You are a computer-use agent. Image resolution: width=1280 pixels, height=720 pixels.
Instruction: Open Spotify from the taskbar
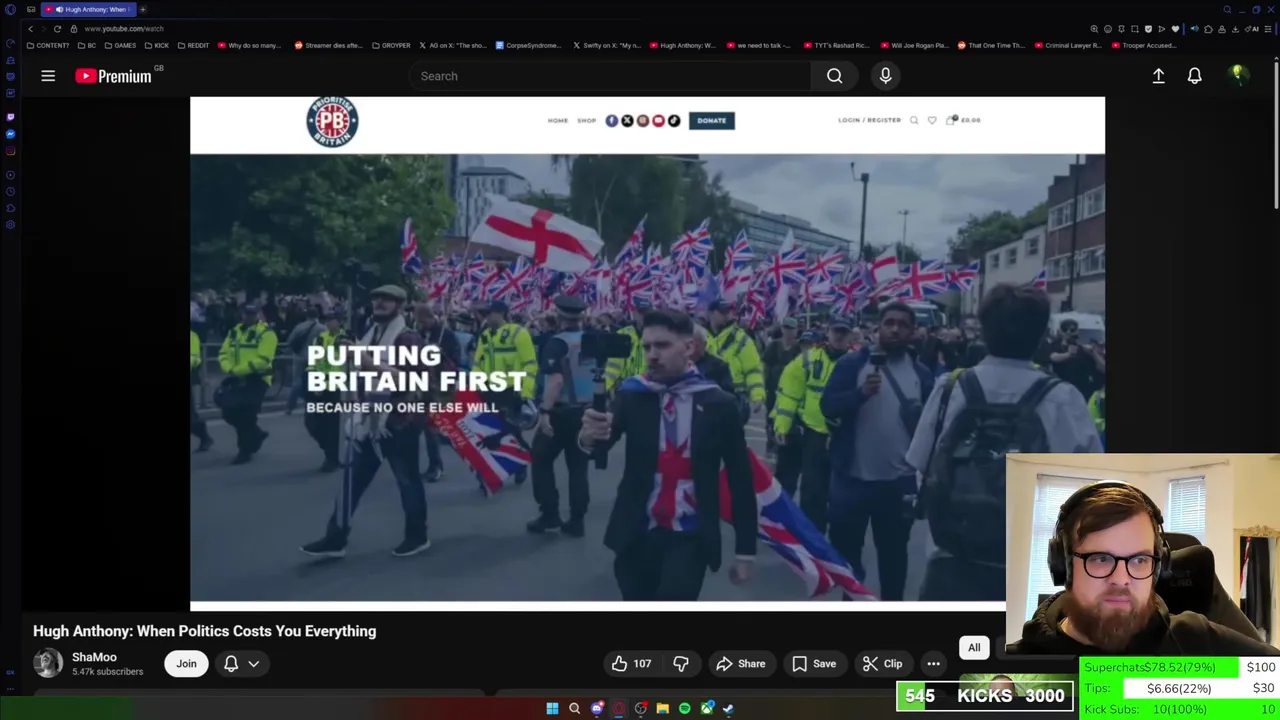pyautogui.click(x=684, y=708)
